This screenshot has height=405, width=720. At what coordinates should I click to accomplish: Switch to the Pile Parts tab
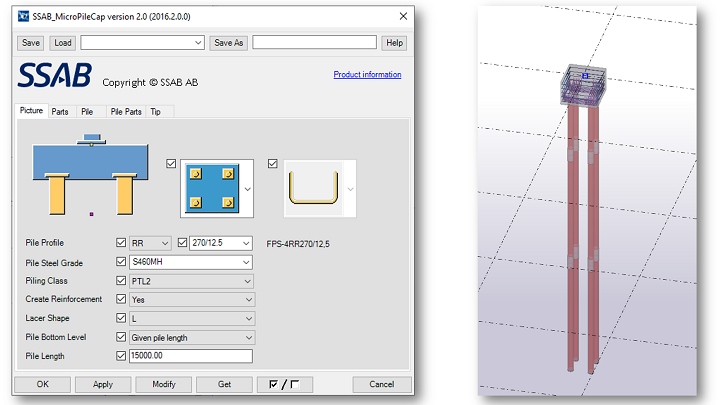coord(126,112)
